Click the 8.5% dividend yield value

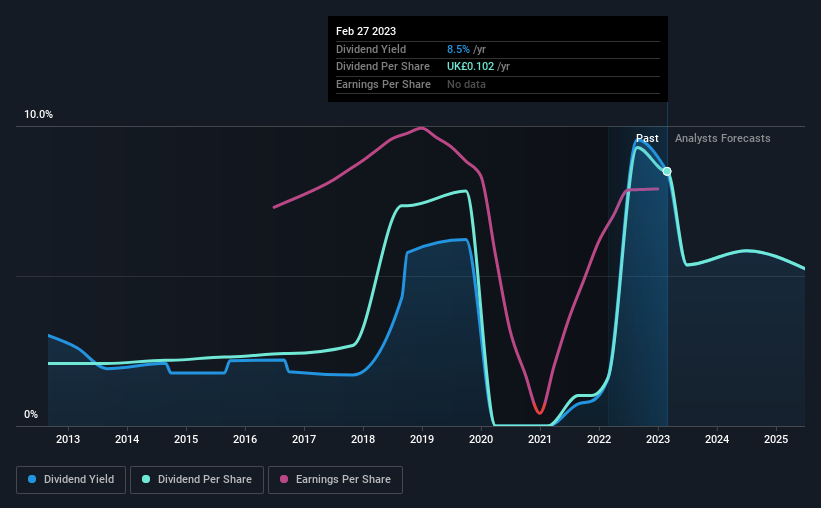pos(458,49)
